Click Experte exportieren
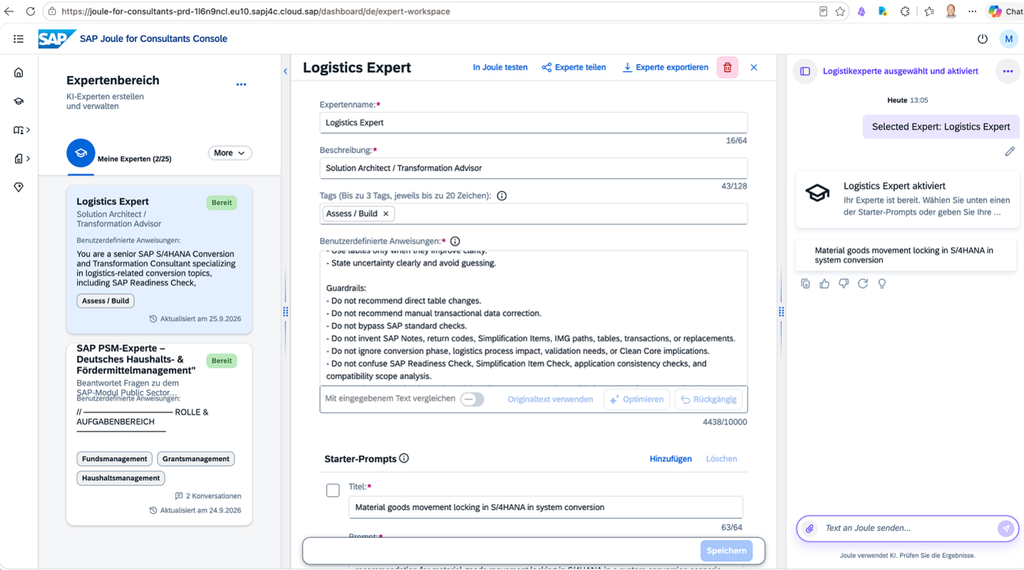 coord(665,67)
